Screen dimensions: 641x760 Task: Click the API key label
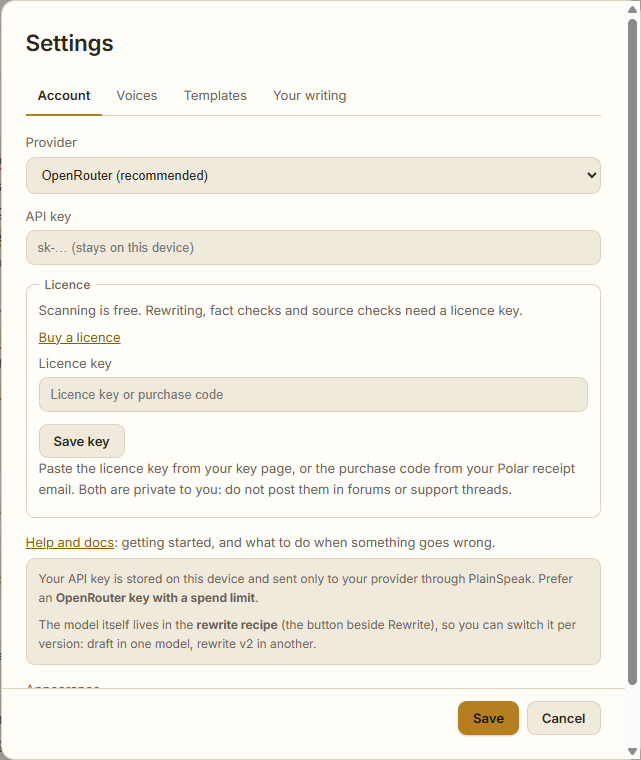pyautogui.click(x=48, y=217)
